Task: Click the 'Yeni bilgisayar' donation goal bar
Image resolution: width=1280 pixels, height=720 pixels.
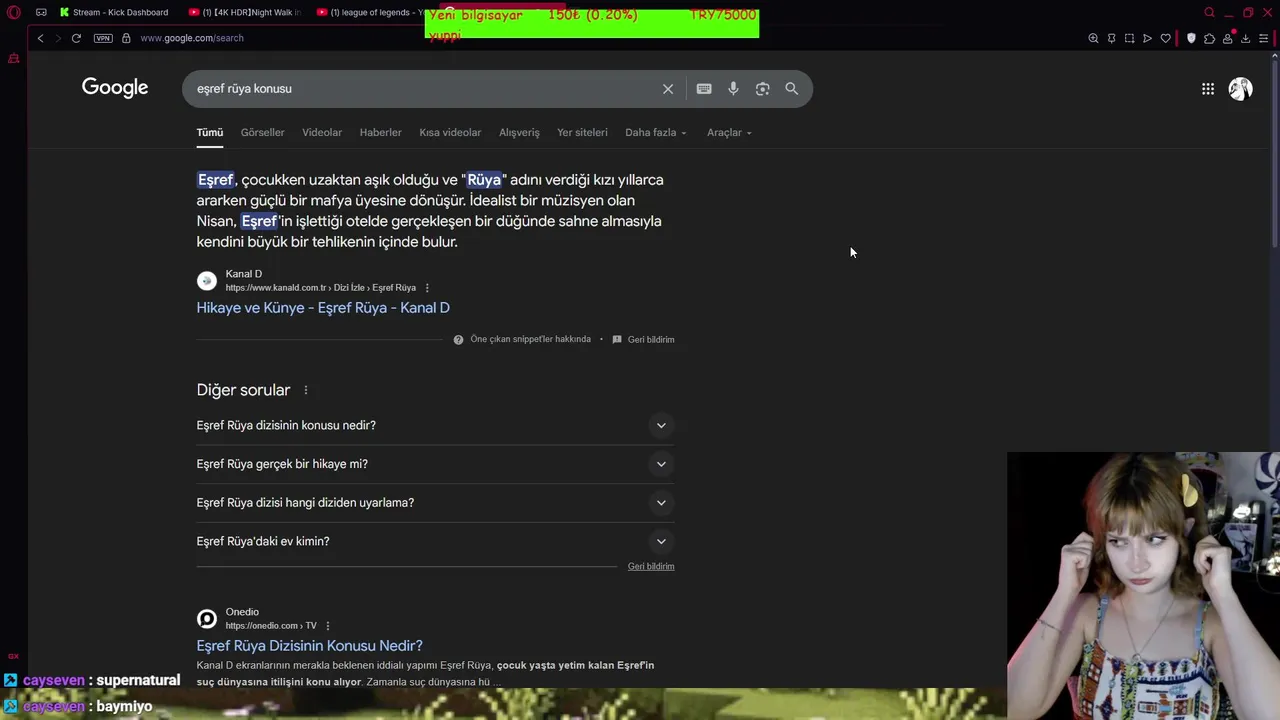Action: (592, 23)
